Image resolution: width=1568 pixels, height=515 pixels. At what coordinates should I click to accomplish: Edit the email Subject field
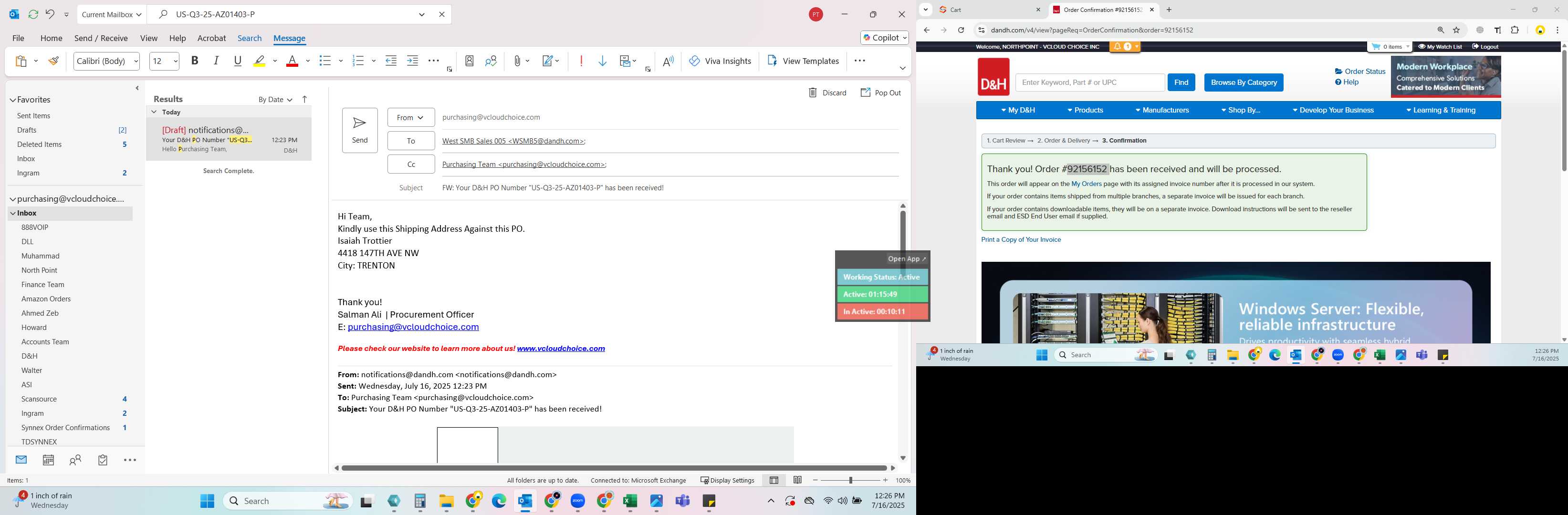(669, 188)
